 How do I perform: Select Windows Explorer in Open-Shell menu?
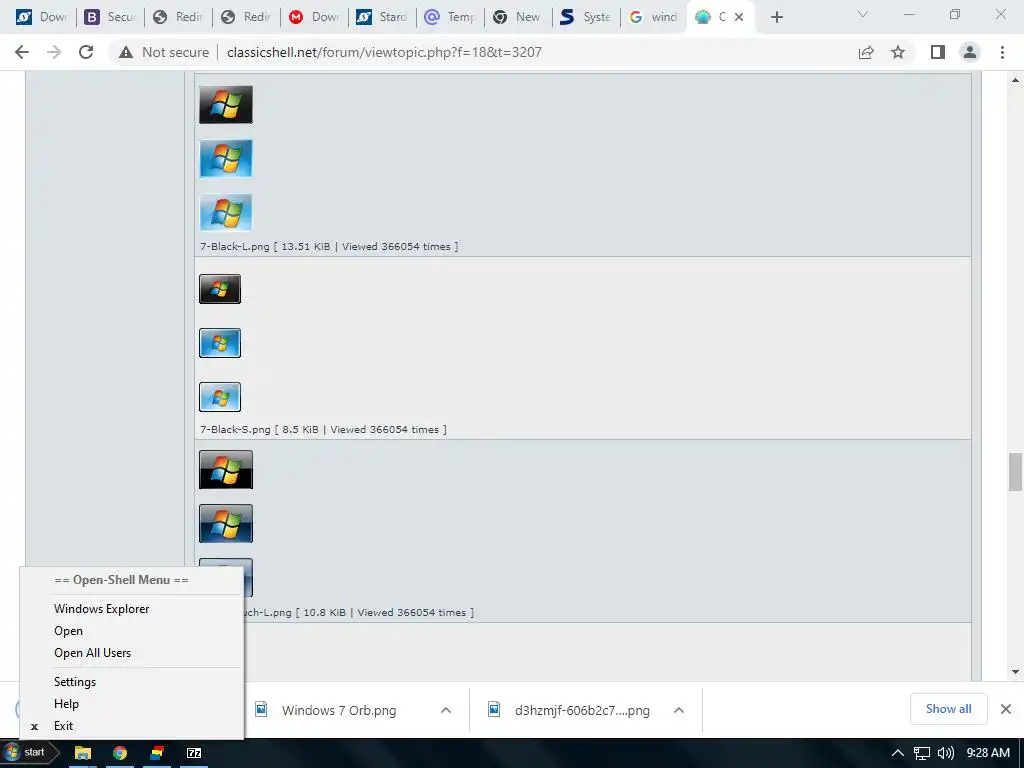132,609
